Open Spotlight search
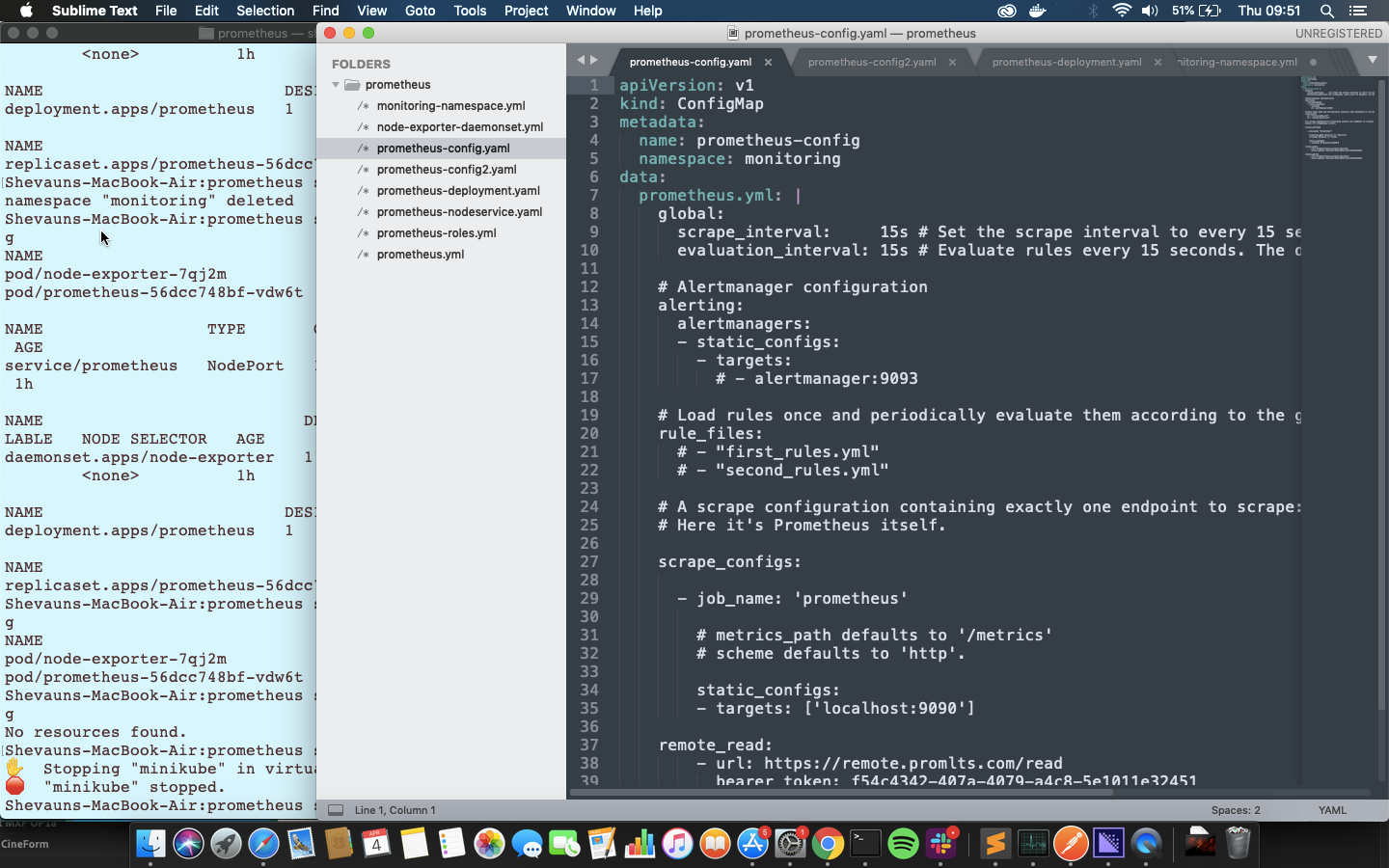Viewport: 1389px width, 868px height. click(x=1327, y=11)
